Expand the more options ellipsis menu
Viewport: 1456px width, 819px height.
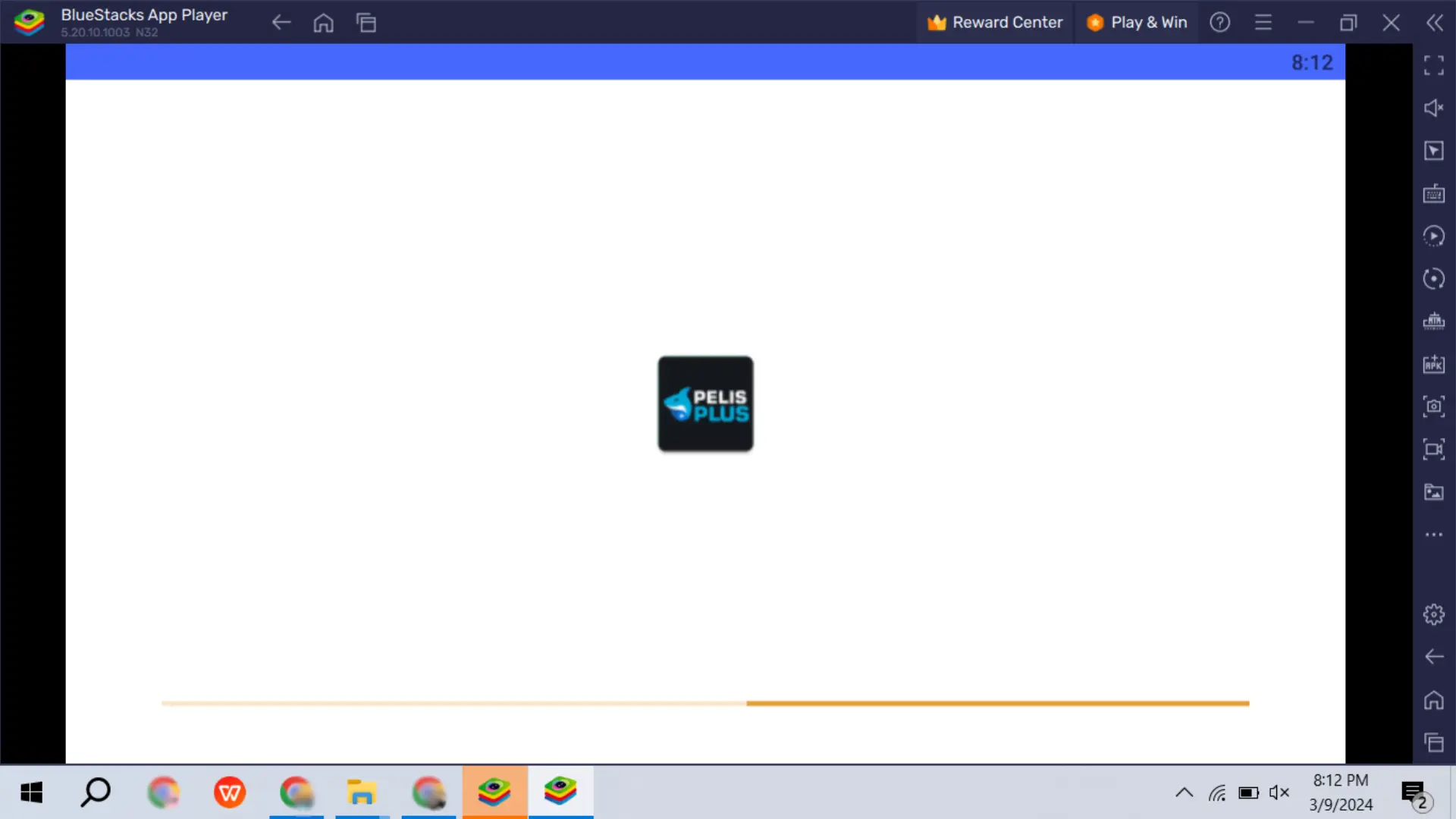(1434, 534)
